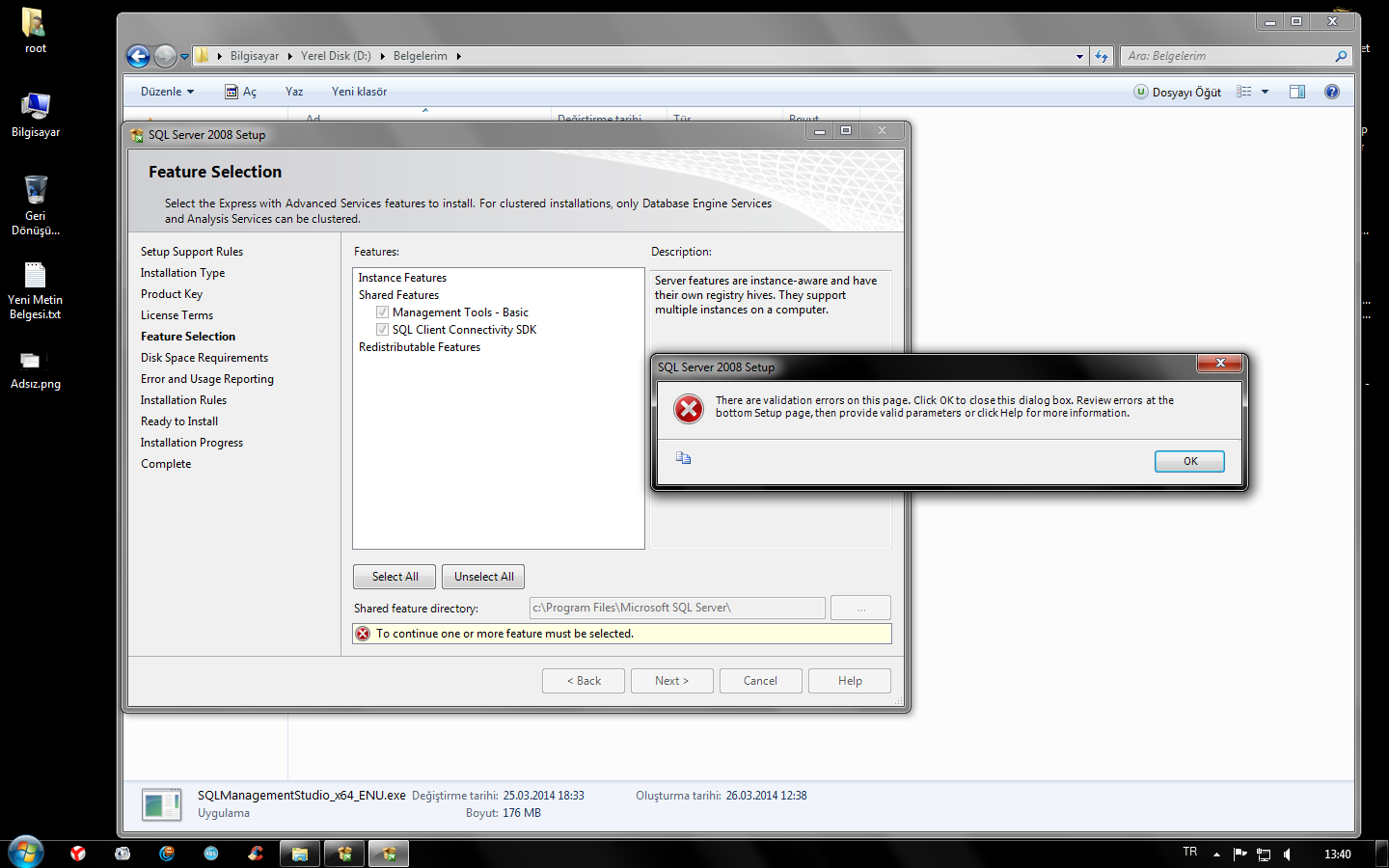1389x868 pixels.
Task: Open the camera app icon on the taskbar
Action: pyautogui.click(x=123, y=854)
